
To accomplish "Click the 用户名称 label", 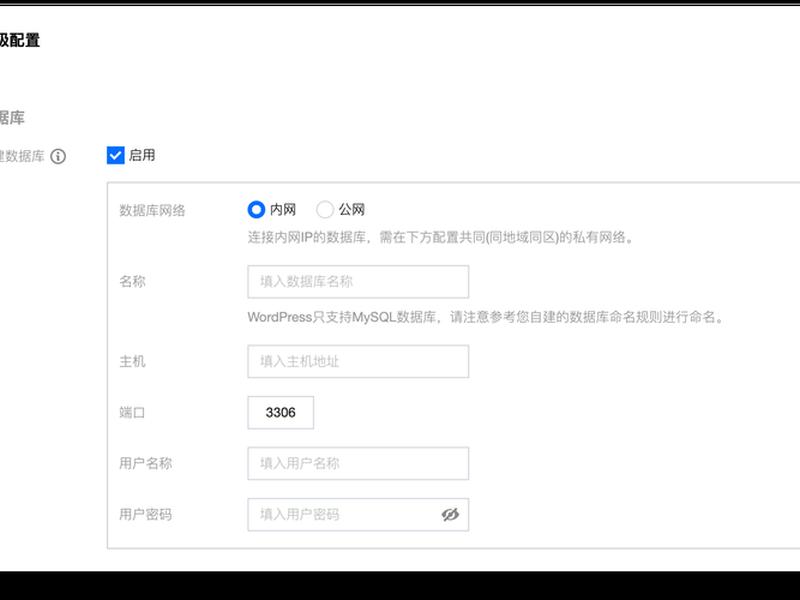I will (145, 463).
